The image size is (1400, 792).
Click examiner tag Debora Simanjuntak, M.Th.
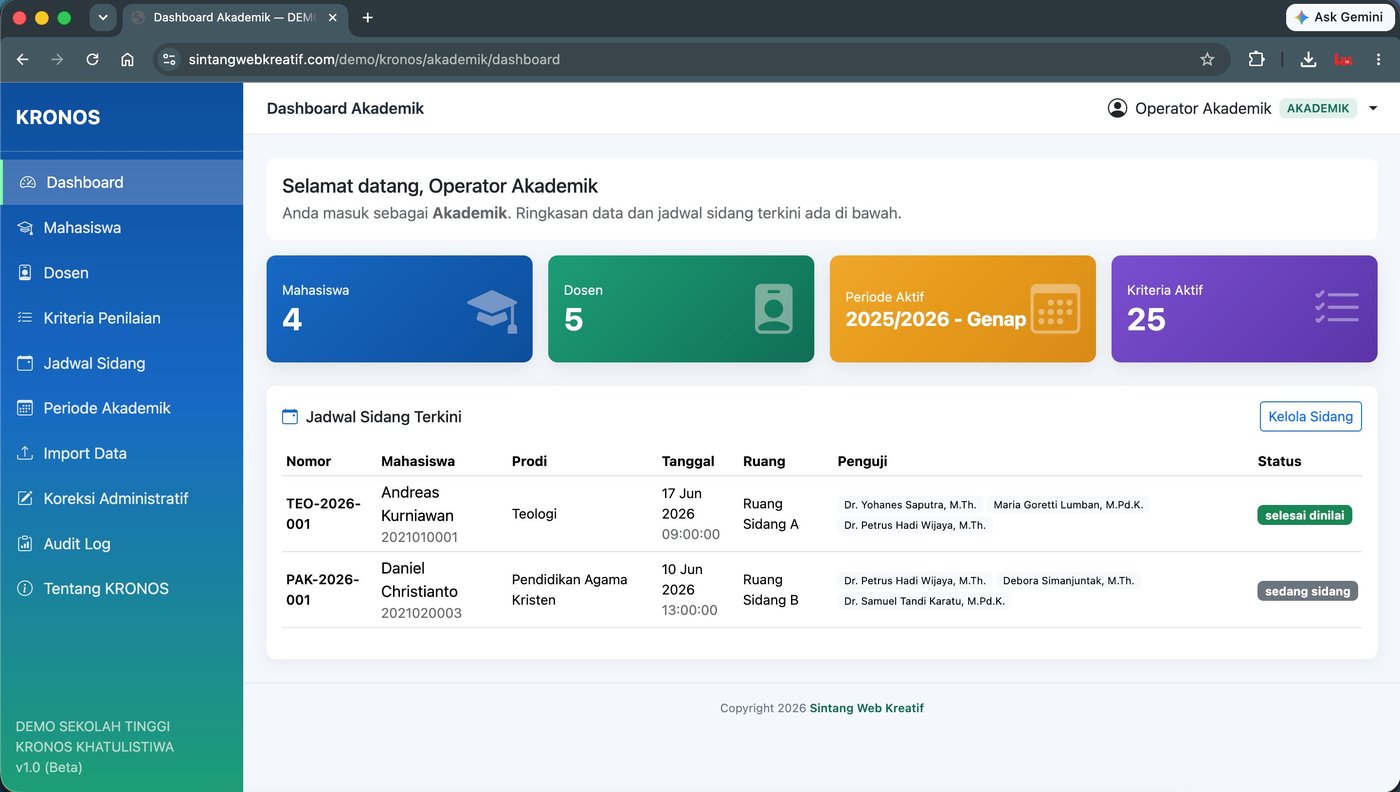pyautogui.click(x=1068, y=581)
